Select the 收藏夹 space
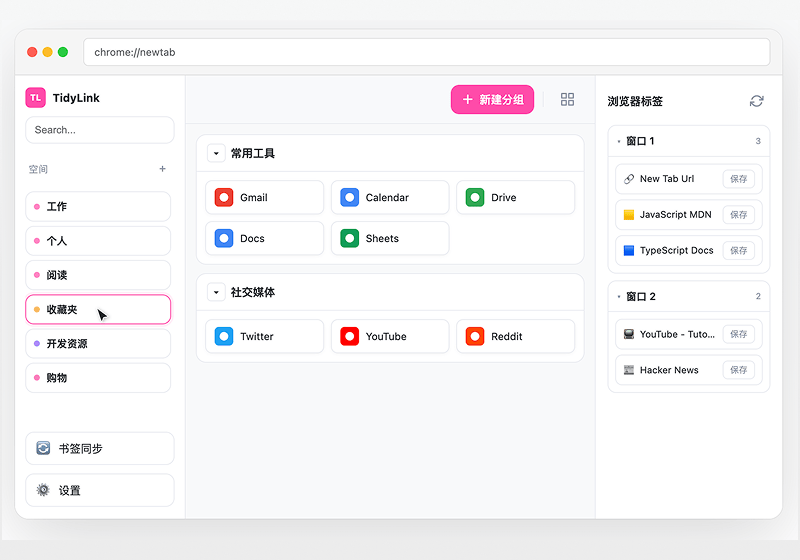The width and height of the screenshot is (800, 560). click(98, 309)
